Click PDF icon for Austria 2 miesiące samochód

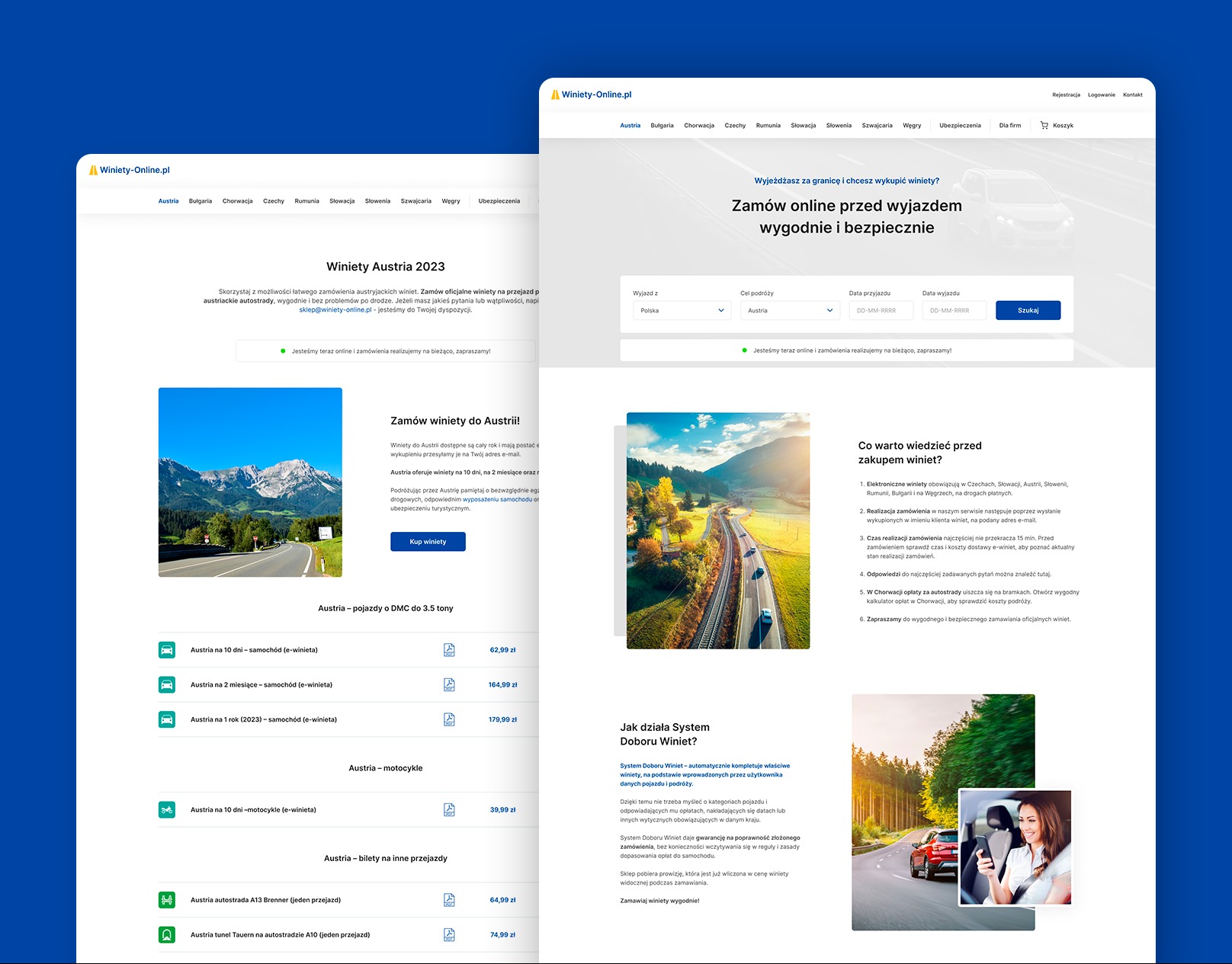pyautogui.click(x=449, y=685)
